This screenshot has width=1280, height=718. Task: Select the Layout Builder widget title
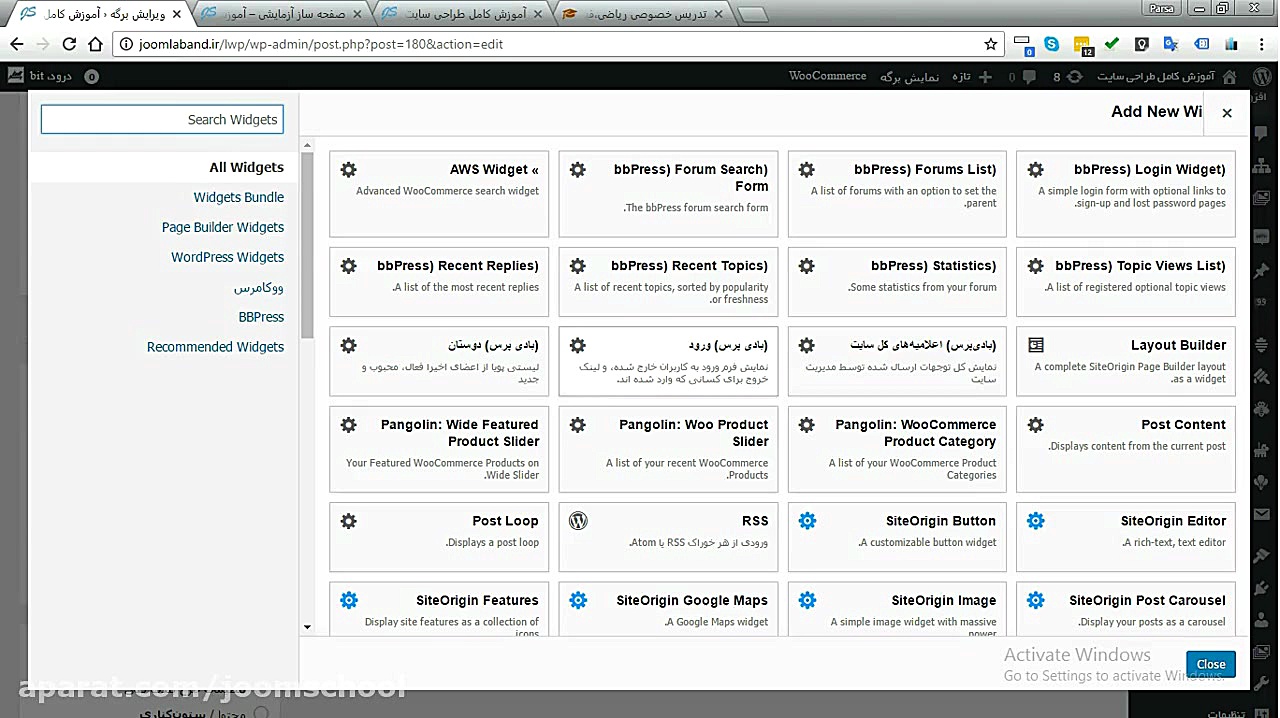point(1178,345)
